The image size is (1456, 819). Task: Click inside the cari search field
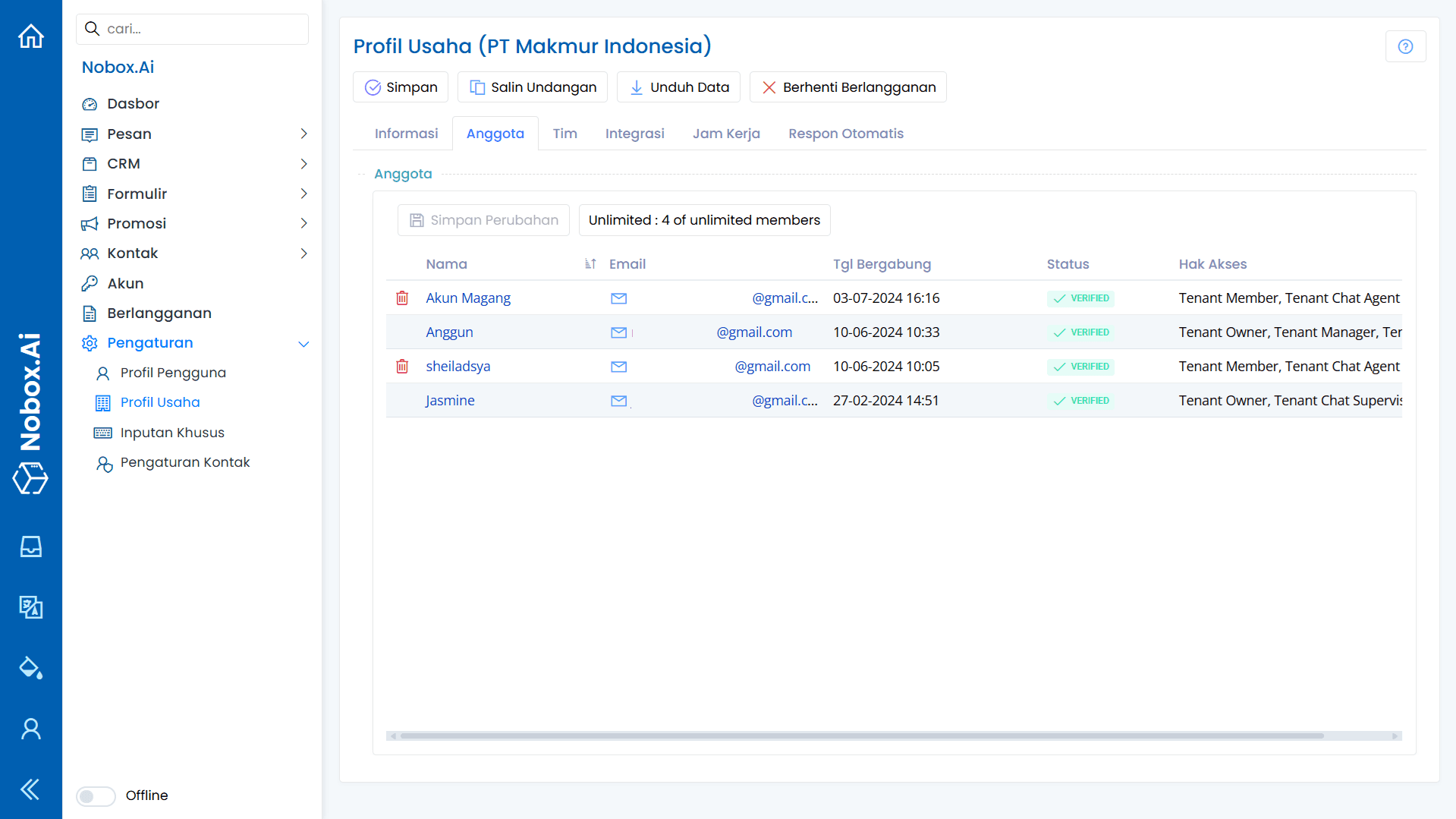coord(192,29)
